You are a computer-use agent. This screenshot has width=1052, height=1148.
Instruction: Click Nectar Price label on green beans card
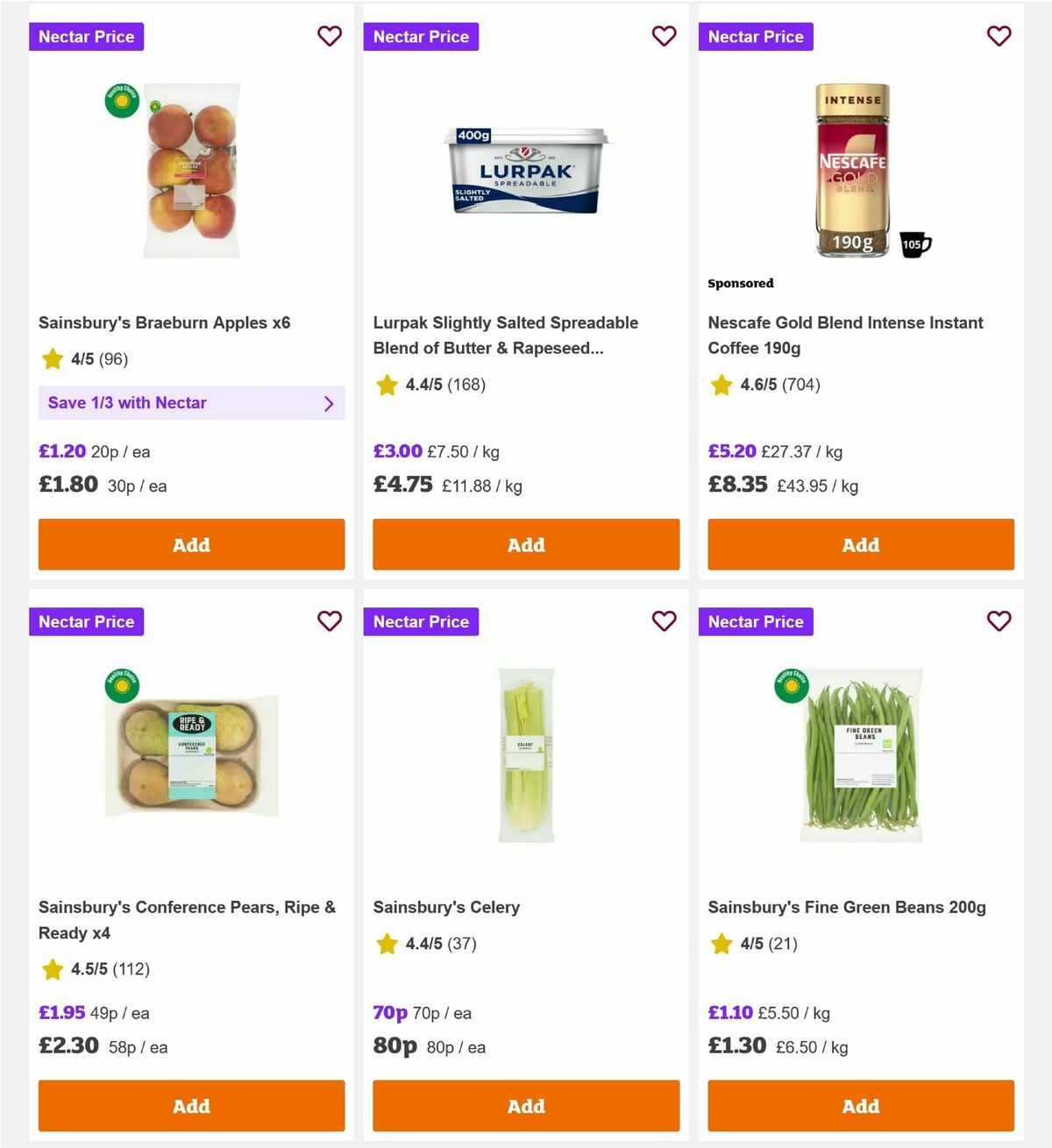tap(756, 621)
